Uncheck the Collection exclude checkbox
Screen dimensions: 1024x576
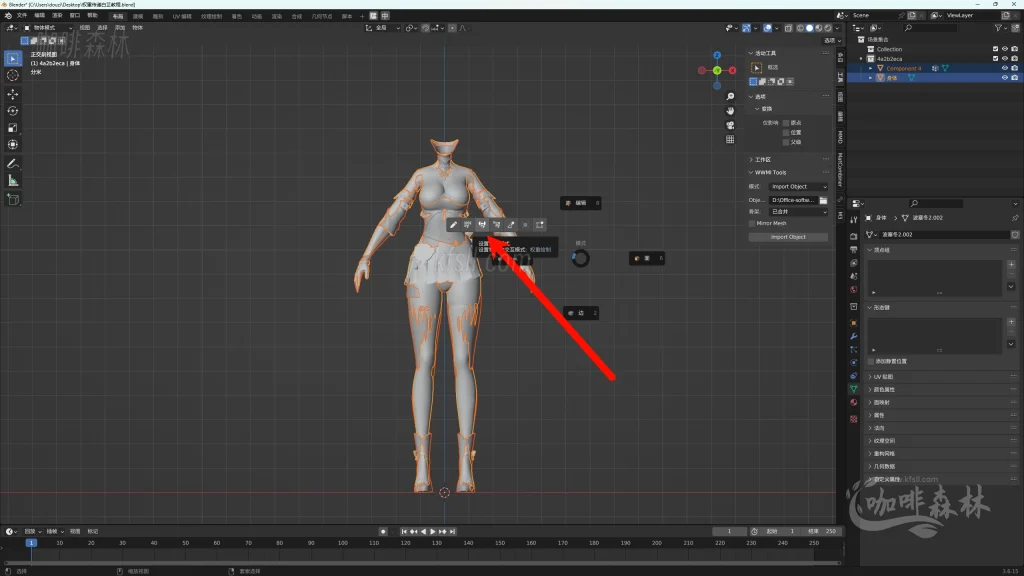995,49
